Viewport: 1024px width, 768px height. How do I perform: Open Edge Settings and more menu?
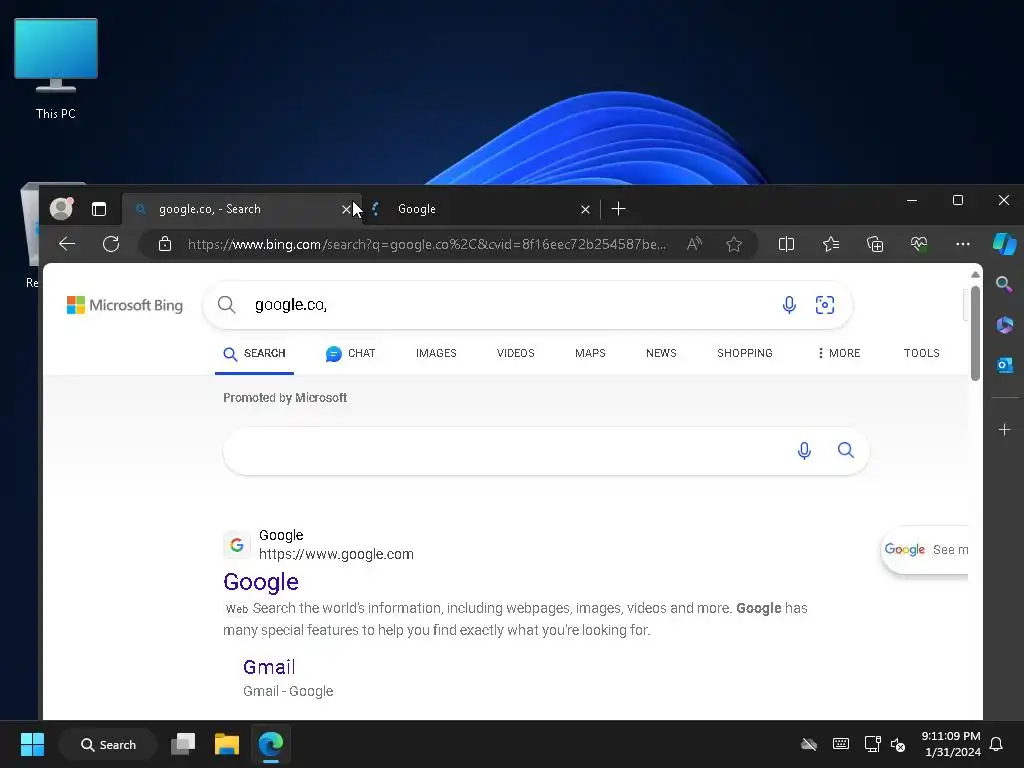point(963,244)
